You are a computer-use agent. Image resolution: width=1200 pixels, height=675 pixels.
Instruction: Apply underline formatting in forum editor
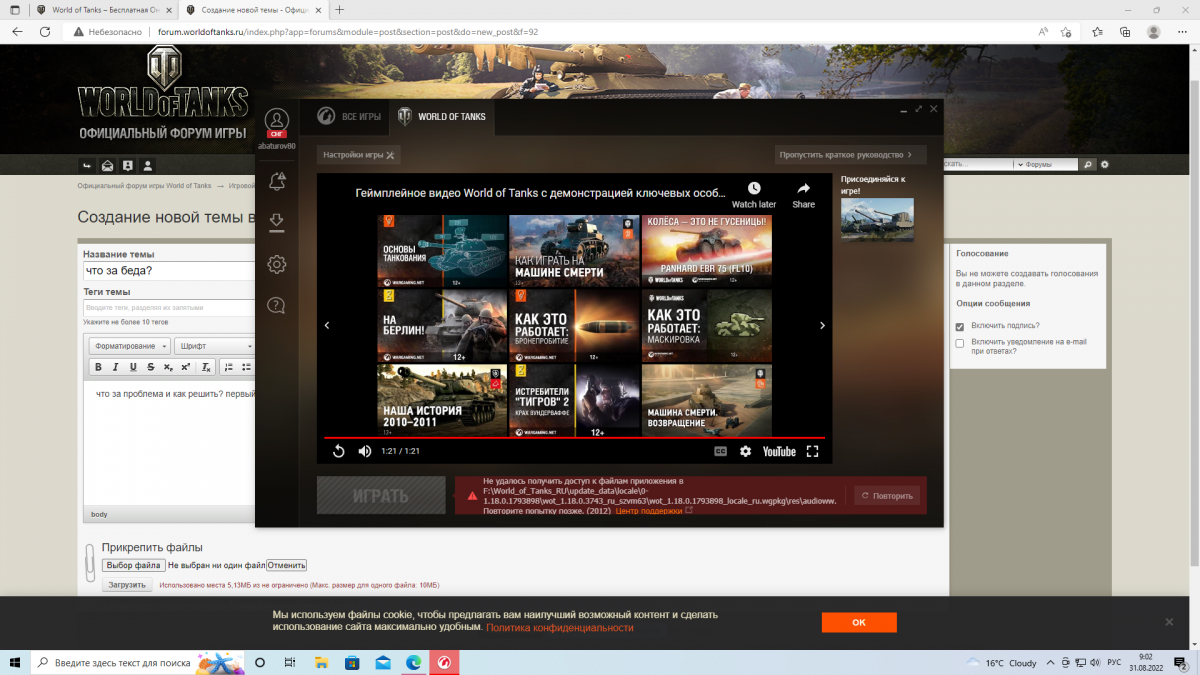tap(133, 368)
